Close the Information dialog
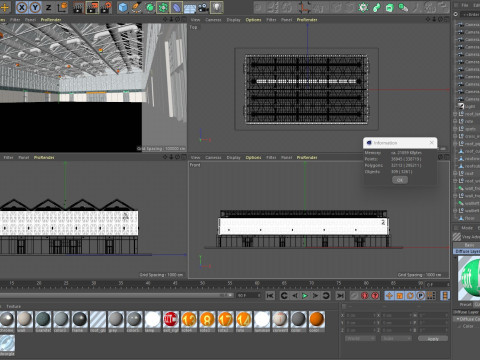Screen dimensions: 480x360 point(432,143)
